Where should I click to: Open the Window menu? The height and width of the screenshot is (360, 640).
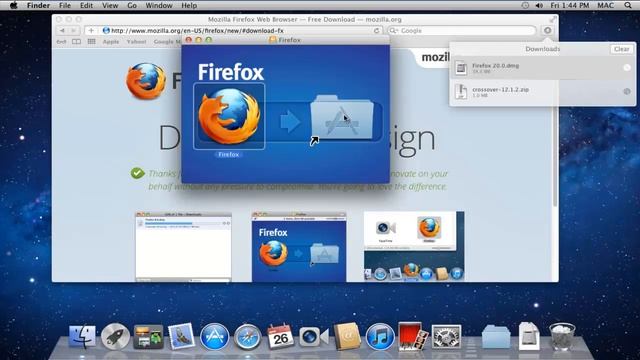(x=159, y=5)
